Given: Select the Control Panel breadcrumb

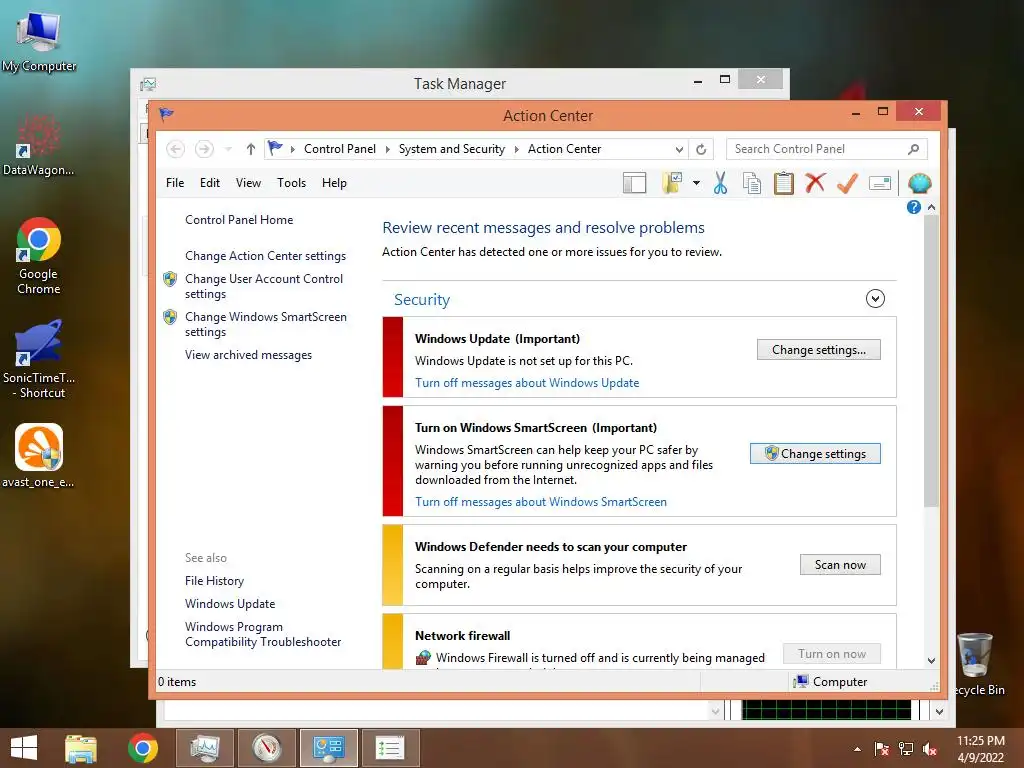Looking at the screenshot, I should point(340,149).
